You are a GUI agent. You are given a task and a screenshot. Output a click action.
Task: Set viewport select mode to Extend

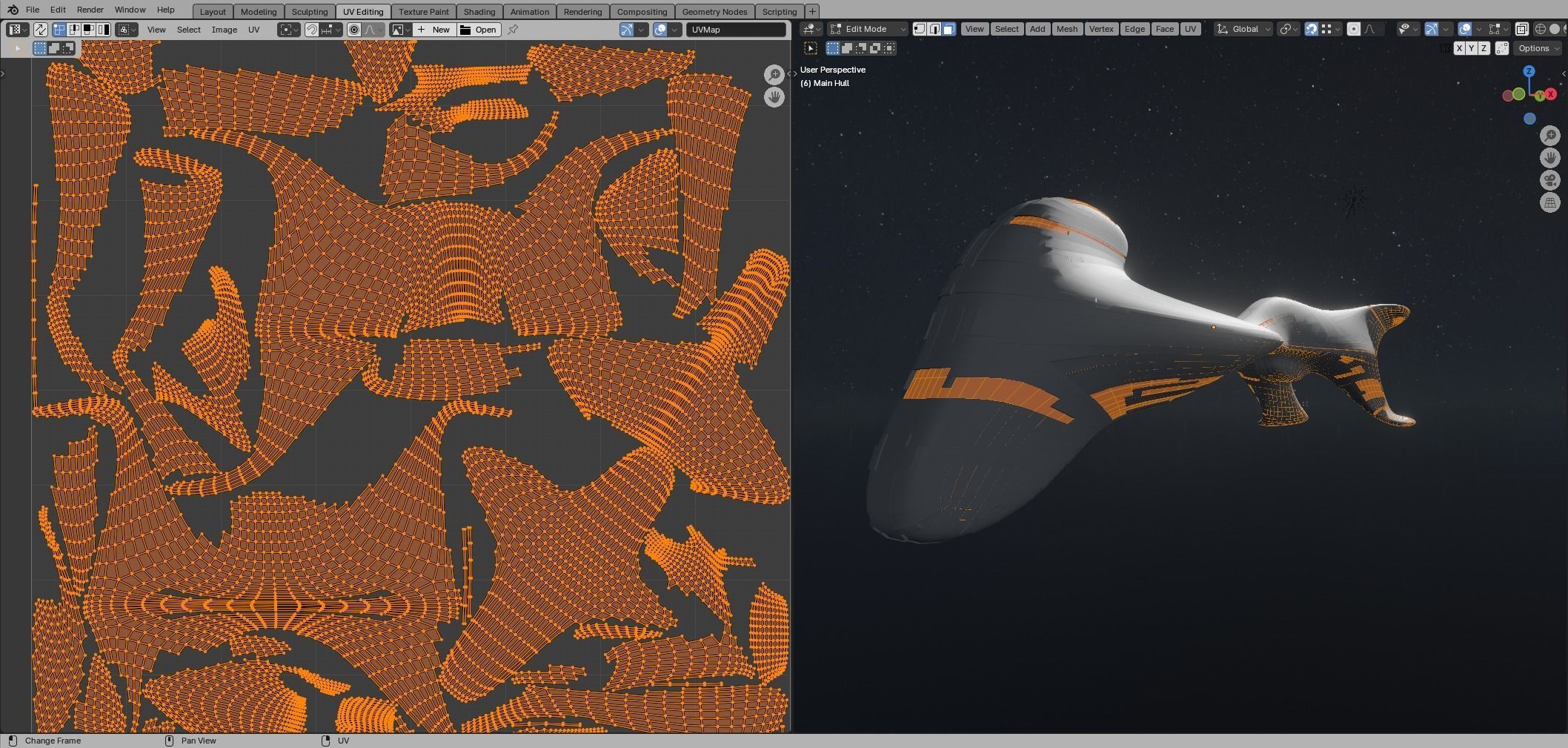(847, 48)
